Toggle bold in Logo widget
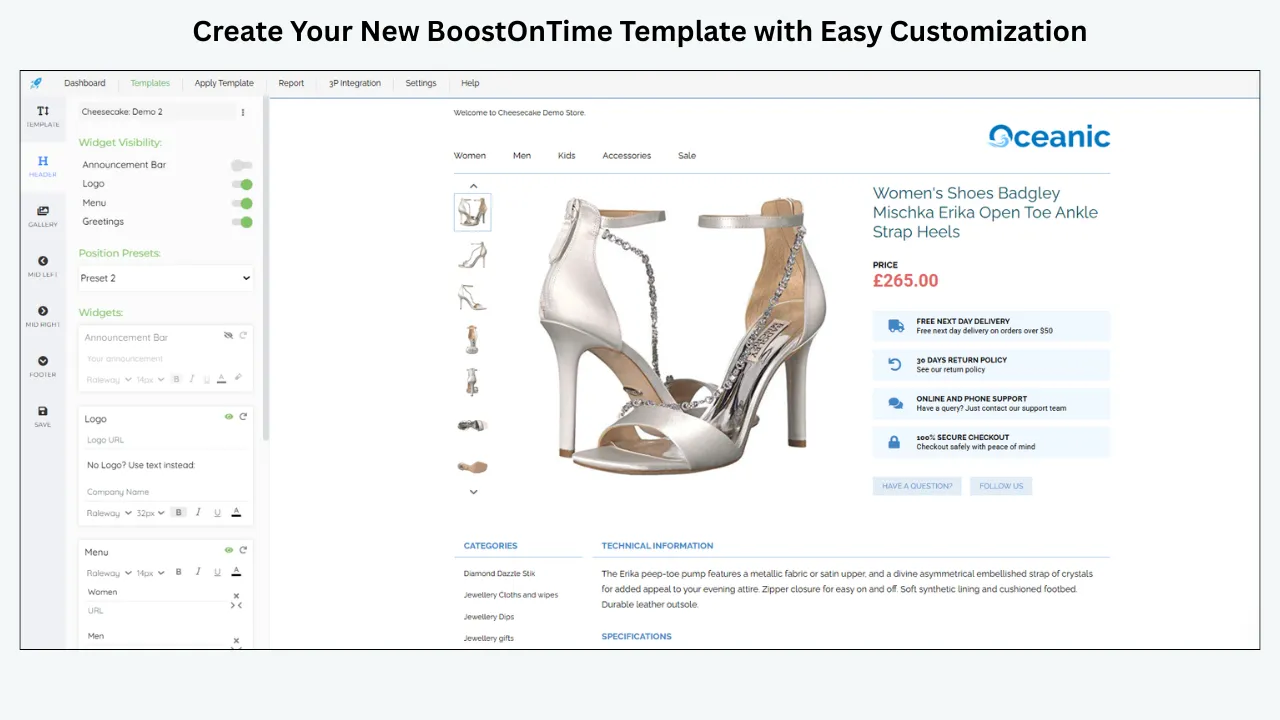 tap(179, 513)
